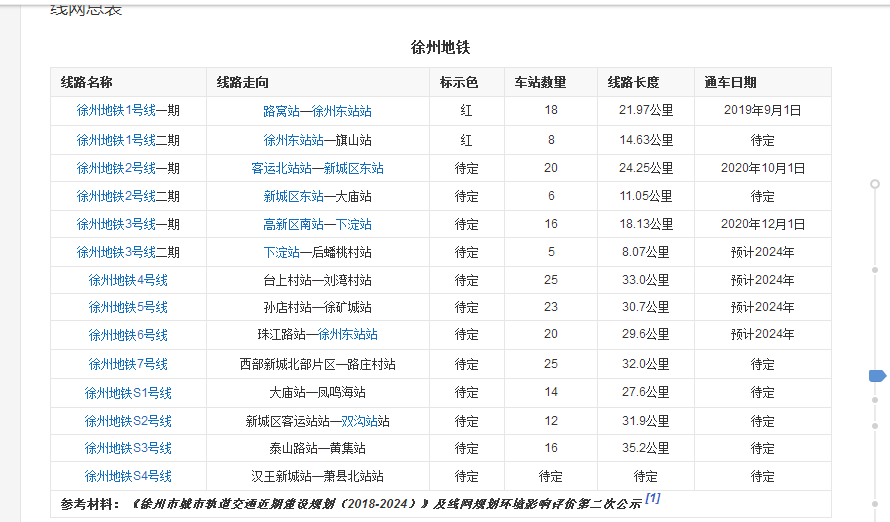Select the 21.97公里 length cell
The width and height of the screenshot is (890, 522).
646,110
